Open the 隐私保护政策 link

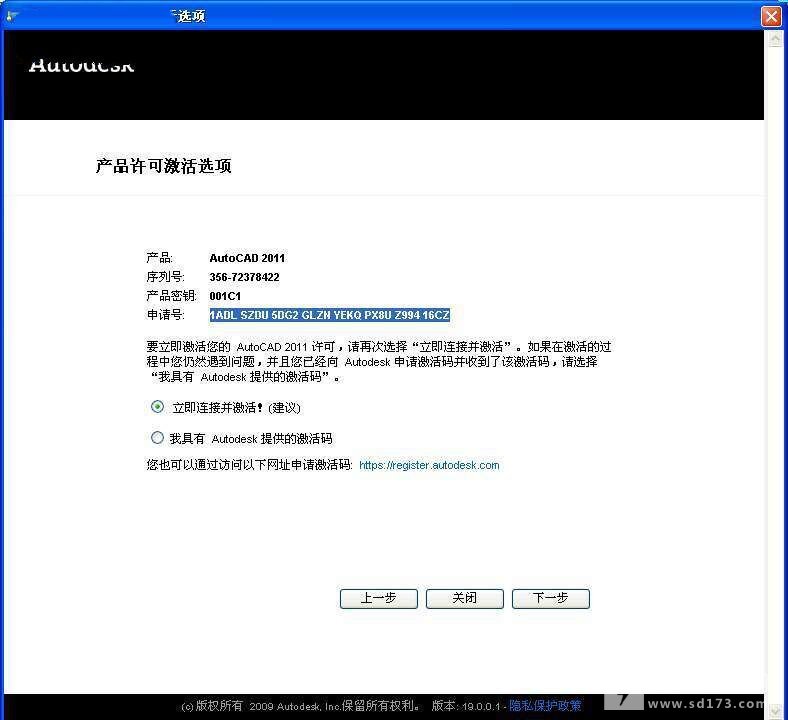click(x=545, y=706)
